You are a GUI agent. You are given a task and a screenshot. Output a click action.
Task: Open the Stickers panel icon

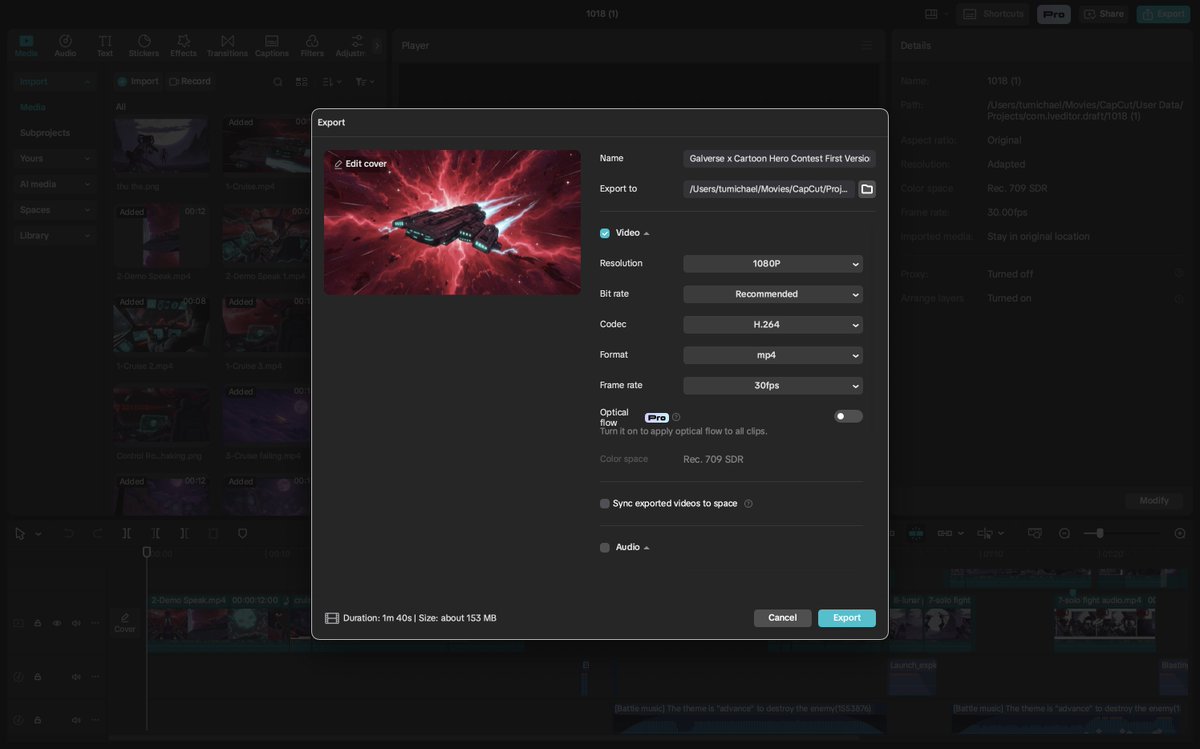[x=144, y=45]
